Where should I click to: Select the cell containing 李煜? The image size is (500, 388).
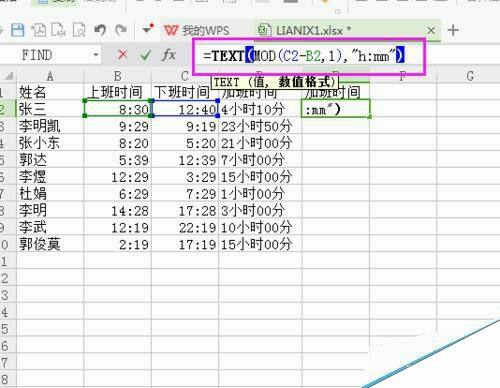point(50,176)
